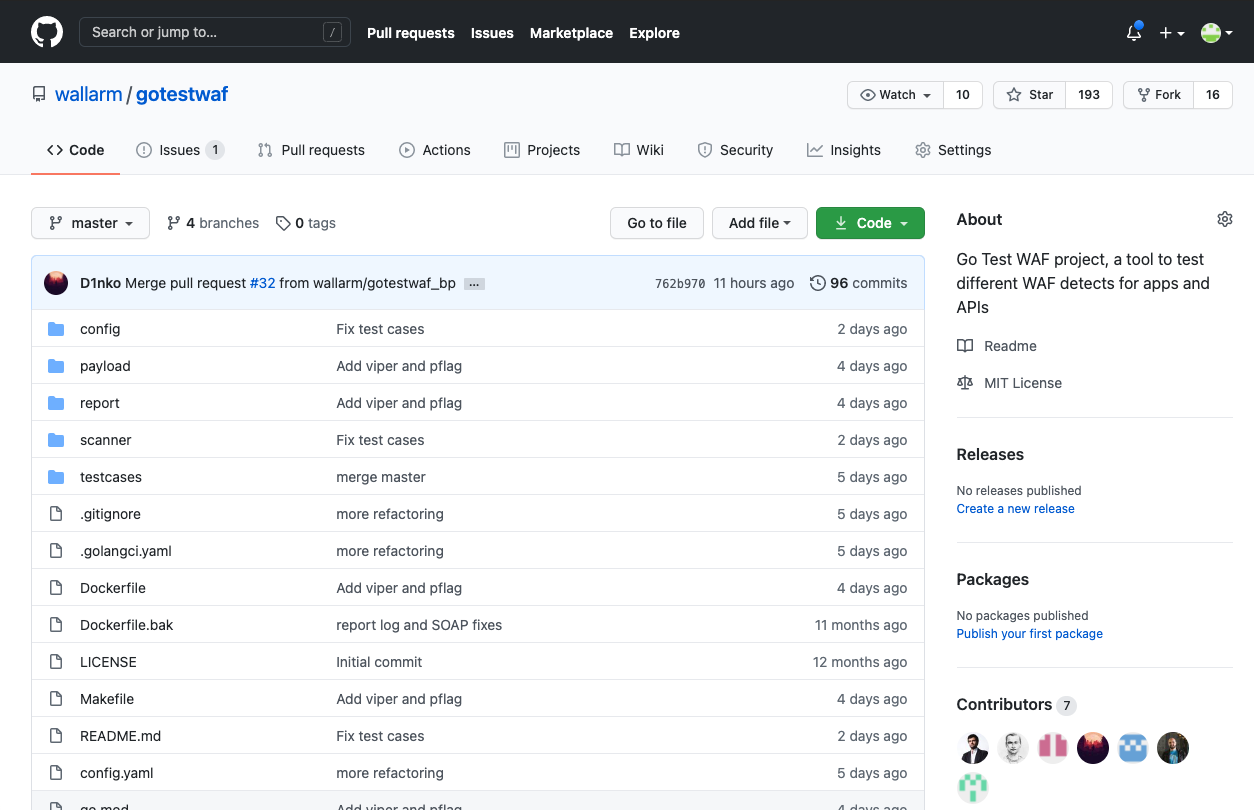Open commit hash 762b970

[680, 284]
